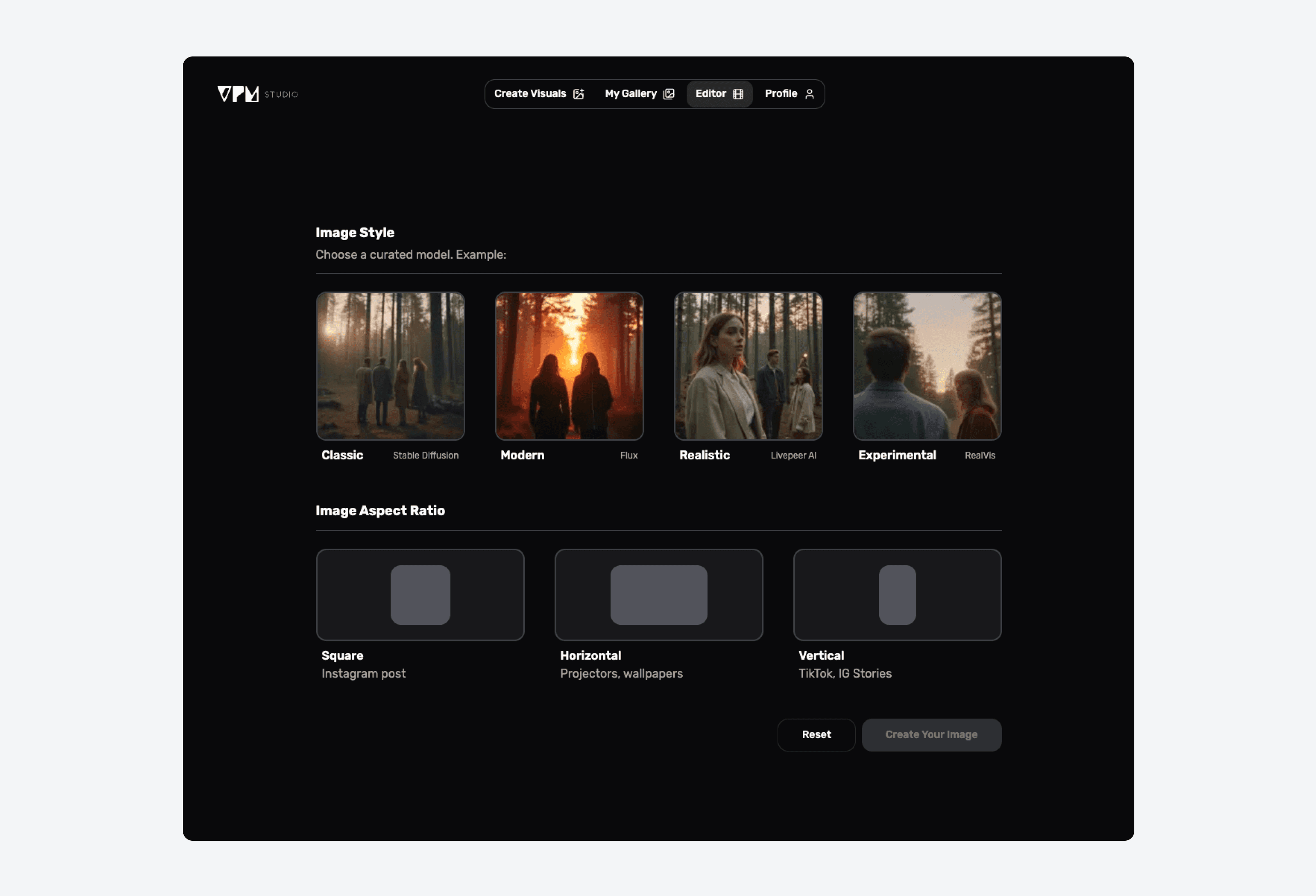Pick the Experimental style thumbnail
Viewport: 1316px width, 896px height.
click(927, 366)
